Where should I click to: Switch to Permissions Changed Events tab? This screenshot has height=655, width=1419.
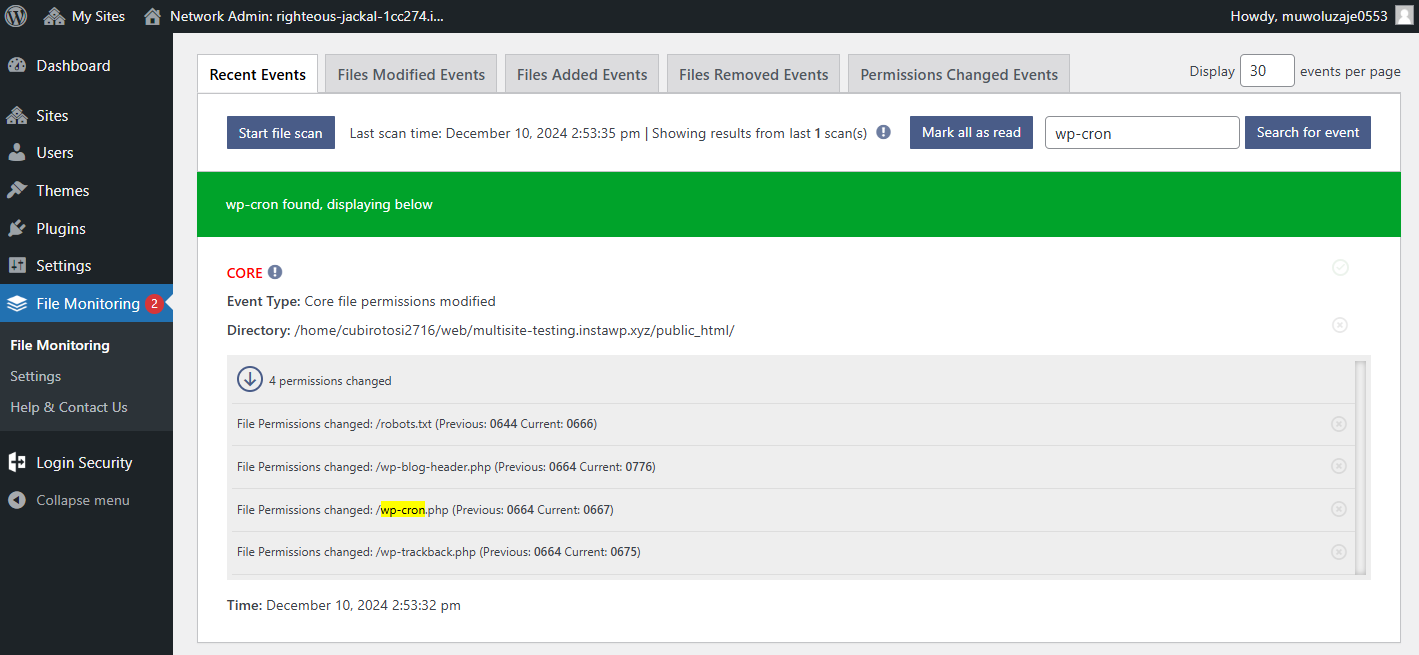[x=959, y=75]
